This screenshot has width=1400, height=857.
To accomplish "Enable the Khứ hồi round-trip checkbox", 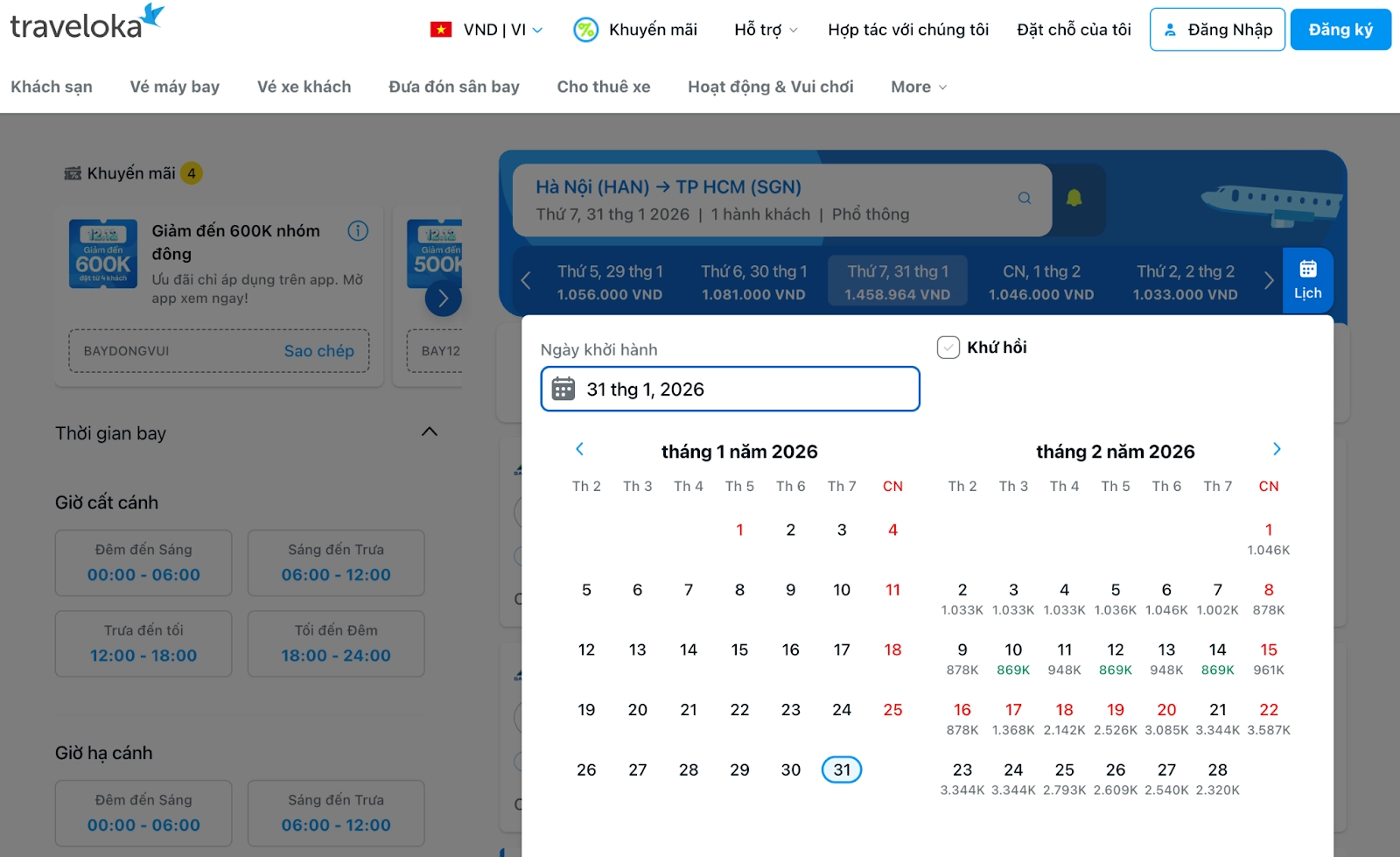I will (948, 348).
